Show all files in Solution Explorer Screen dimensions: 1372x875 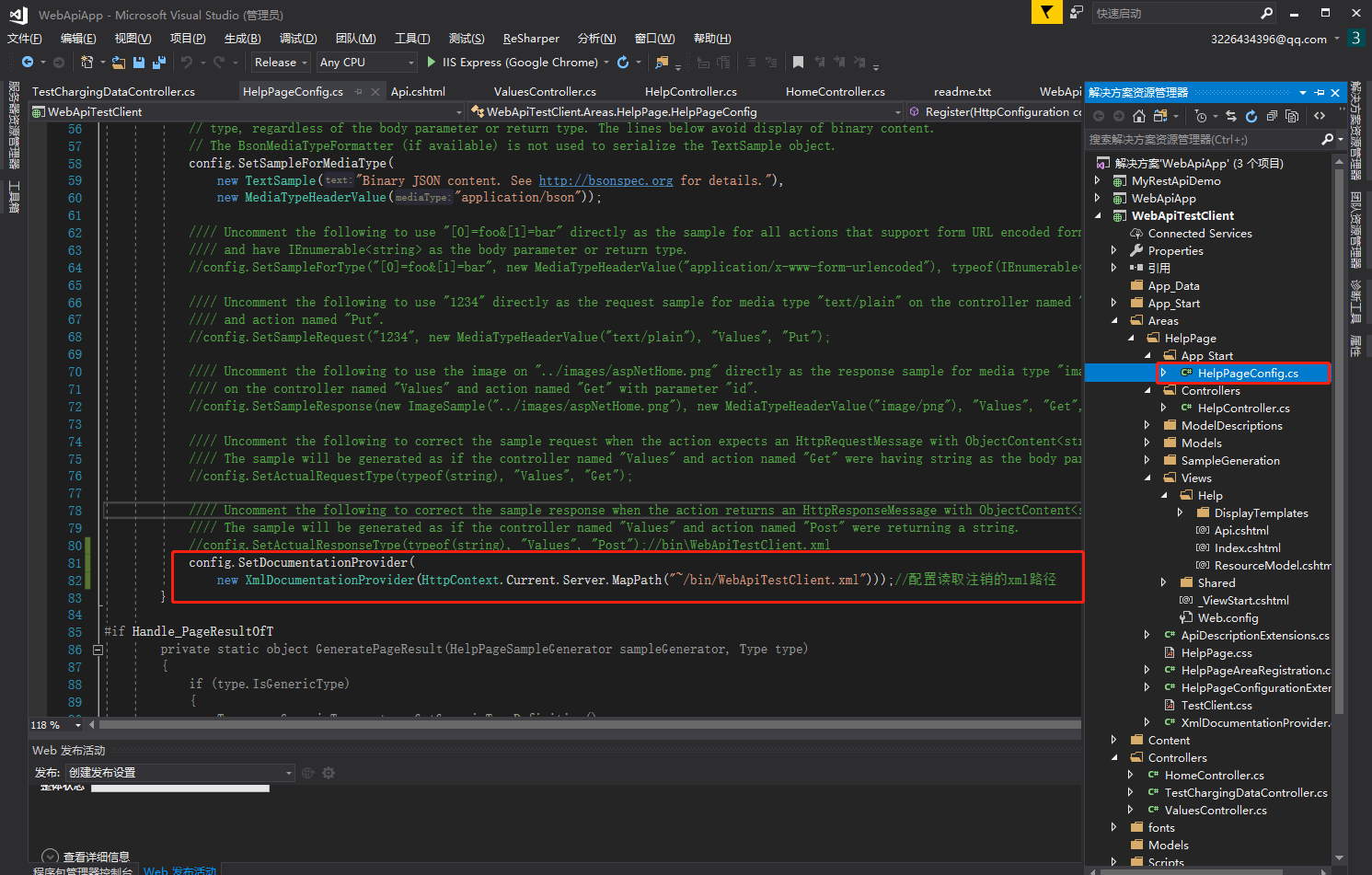(x=1292, y=116)
